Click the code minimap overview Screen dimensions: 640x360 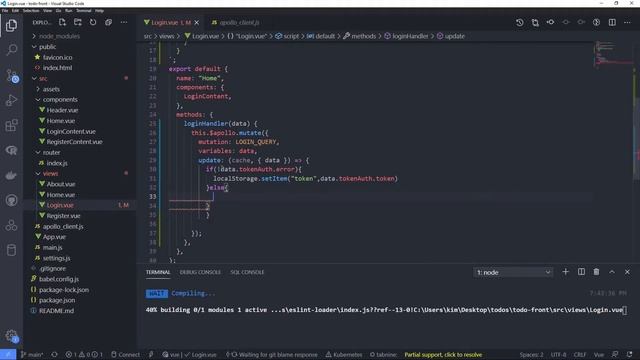pos(613,55)
